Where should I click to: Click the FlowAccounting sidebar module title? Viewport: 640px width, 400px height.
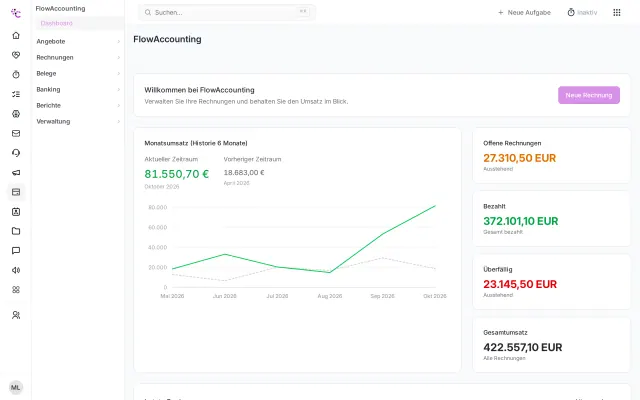60,9
